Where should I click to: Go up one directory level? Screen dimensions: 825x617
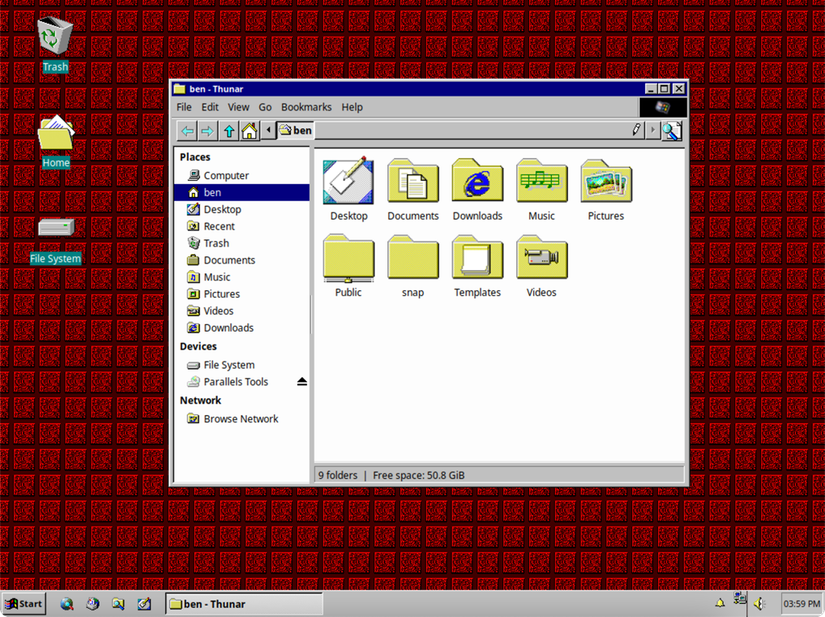coord(230,130)
